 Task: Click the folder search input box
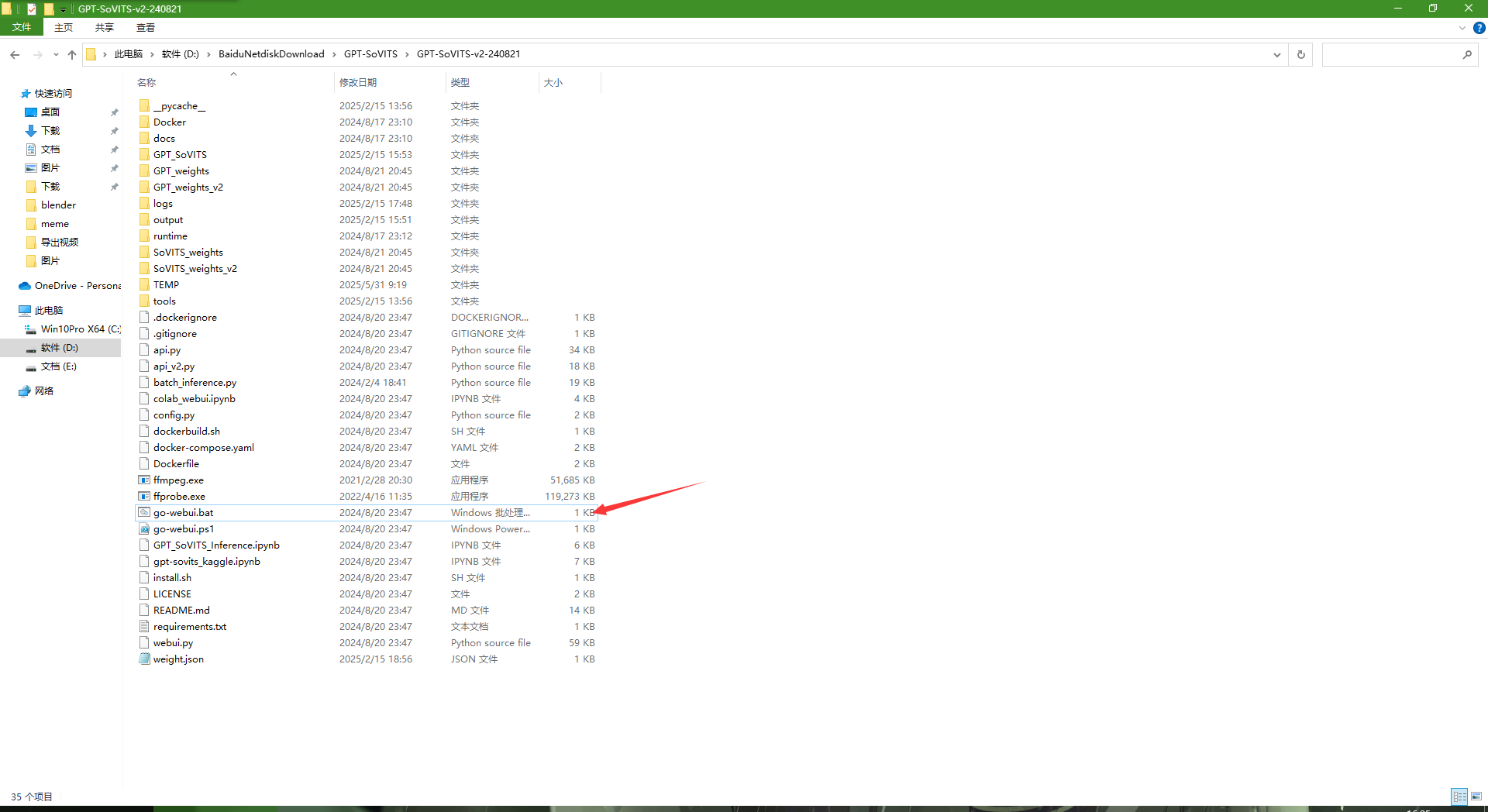click(1391, 54)
